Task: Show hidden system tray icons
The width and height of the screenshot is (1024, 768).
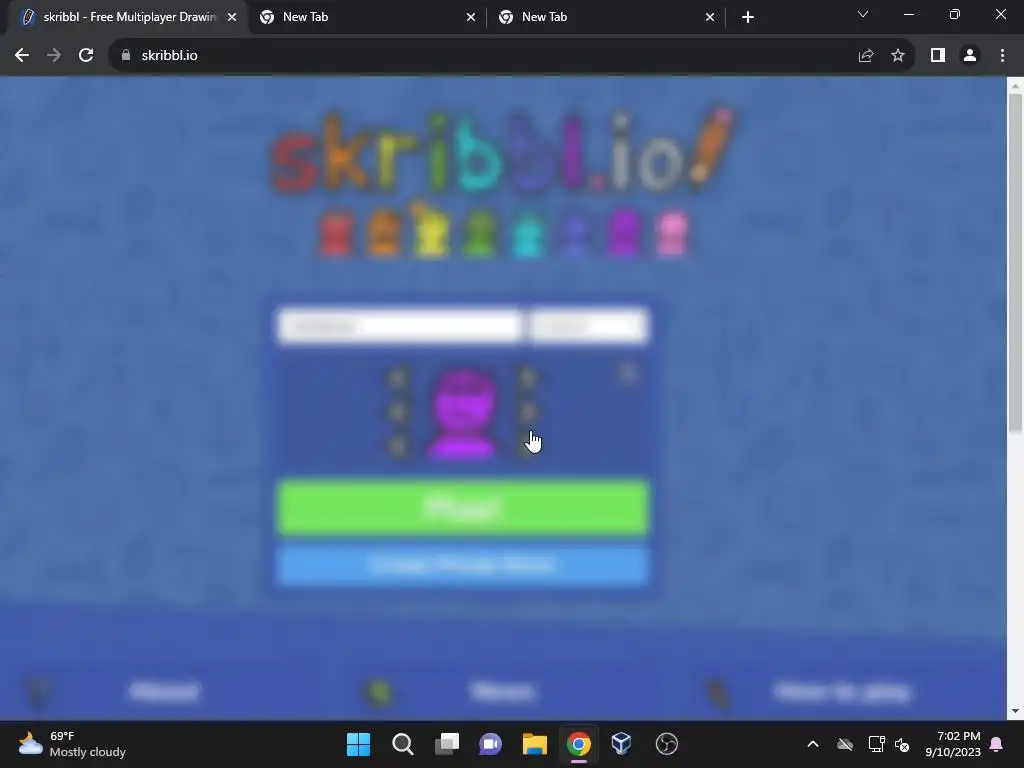Action: (813, 744)
